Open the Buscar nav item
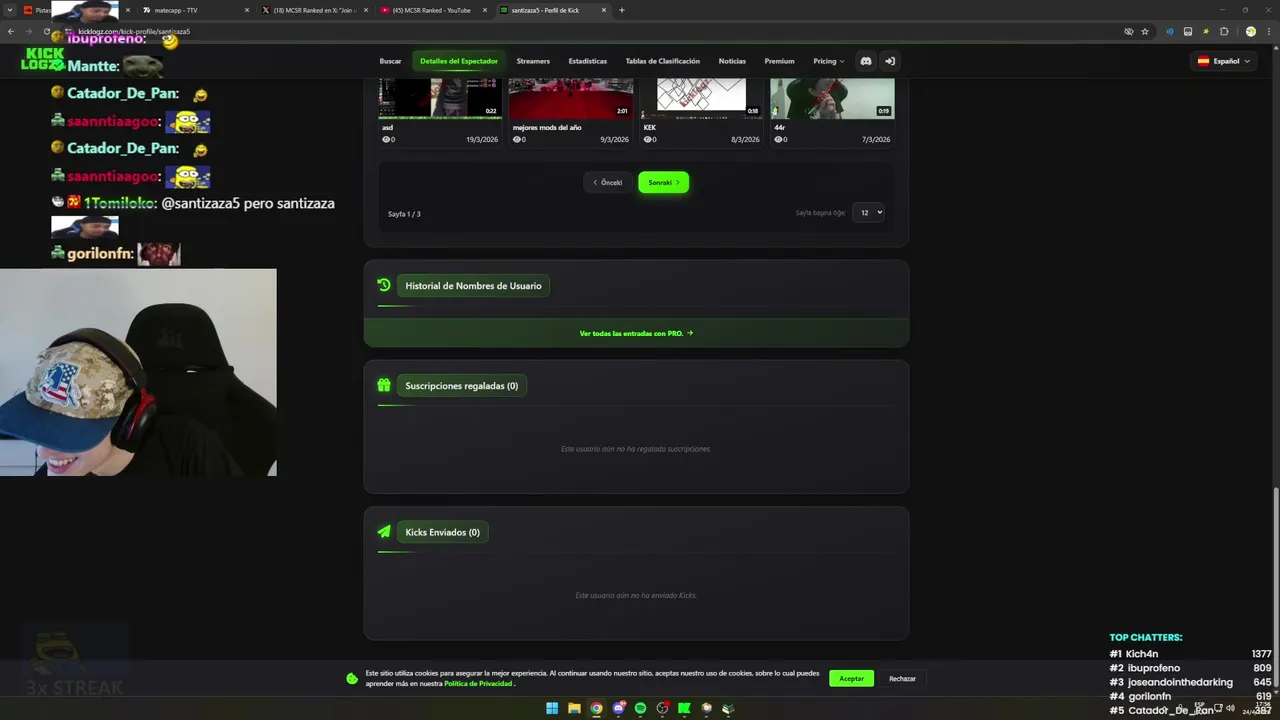Image resolution: width=1280 pixels, height=720 pixels. pyautogui.click(x=390, y=61)
